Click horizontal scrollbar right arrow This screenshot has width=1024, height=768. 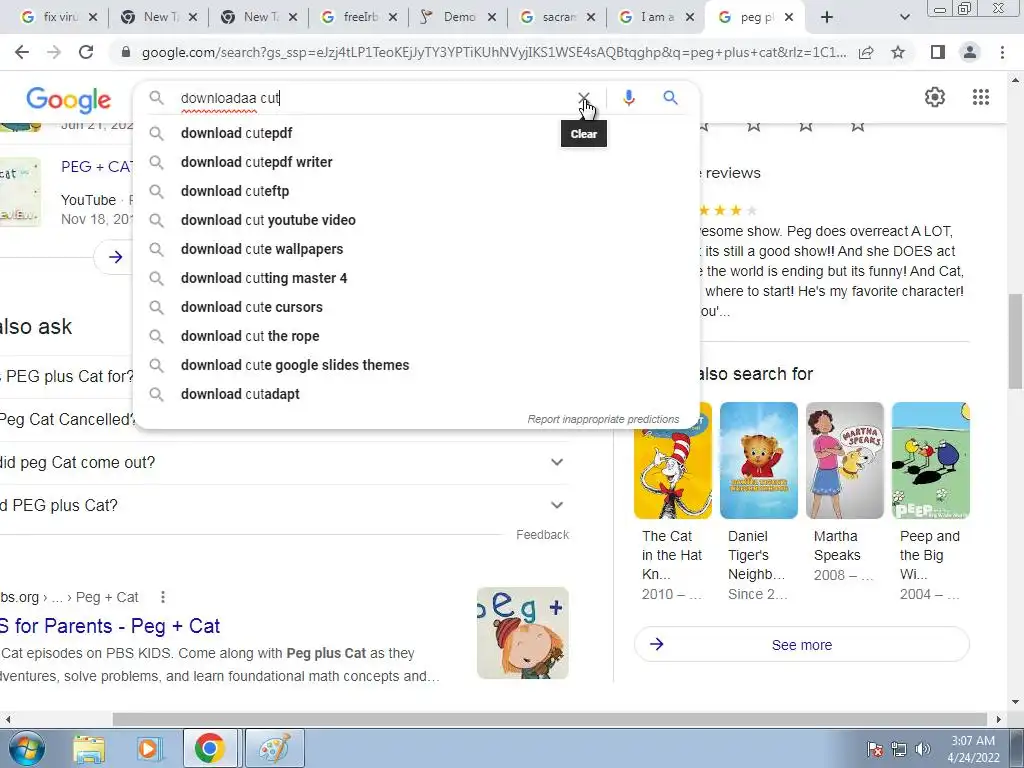[x=999, y=719]
